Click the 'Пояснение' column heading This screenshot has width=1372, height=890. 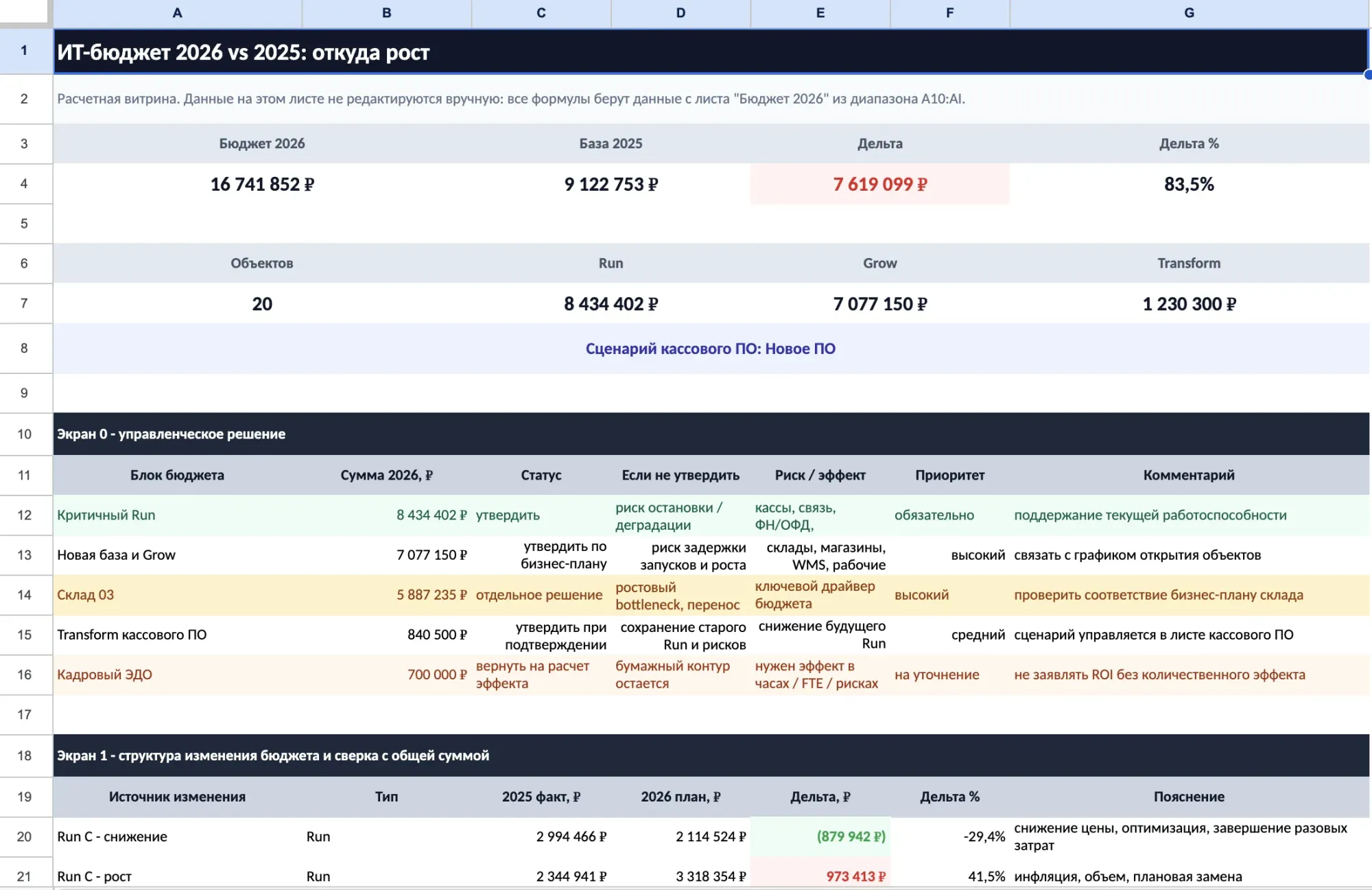1190,797
